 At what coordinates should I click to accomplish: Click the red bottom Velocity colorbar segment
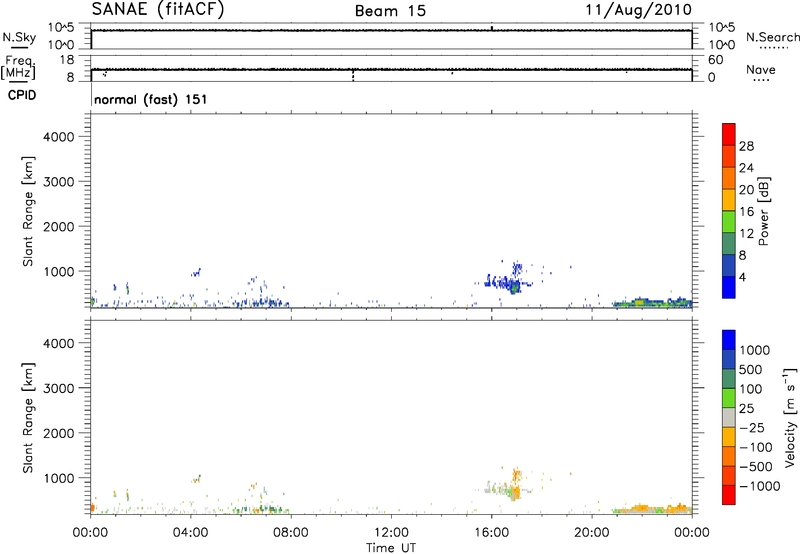point(729,495)
